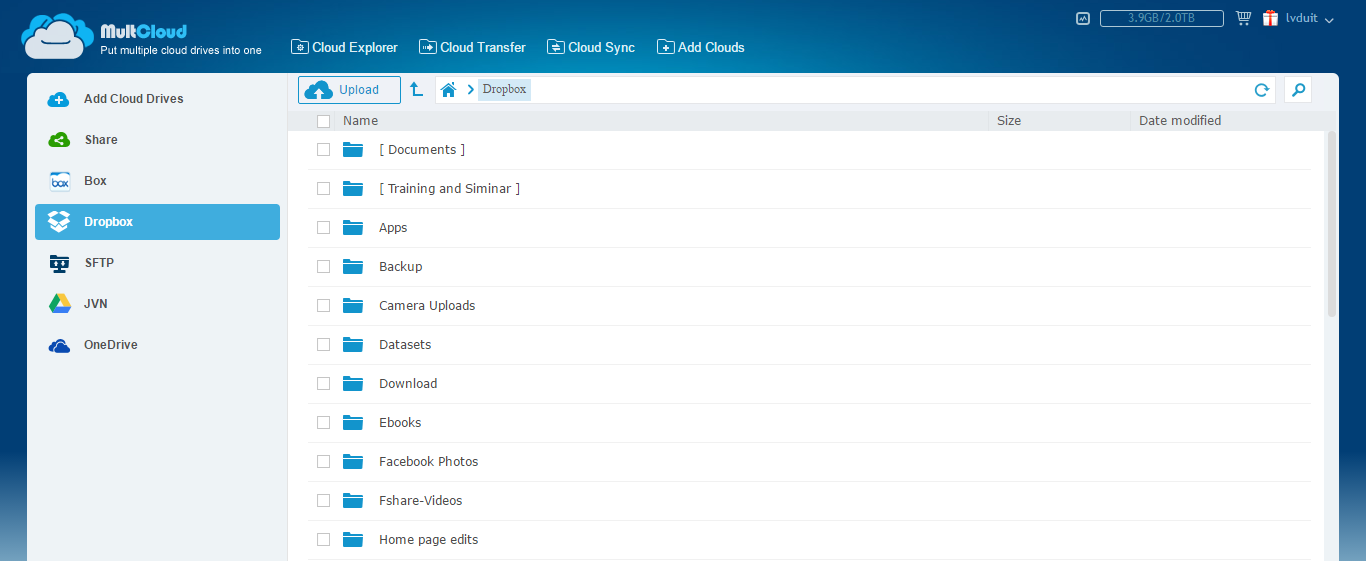Click the [ Training and Siminar ] folder icon

[353, 188]
